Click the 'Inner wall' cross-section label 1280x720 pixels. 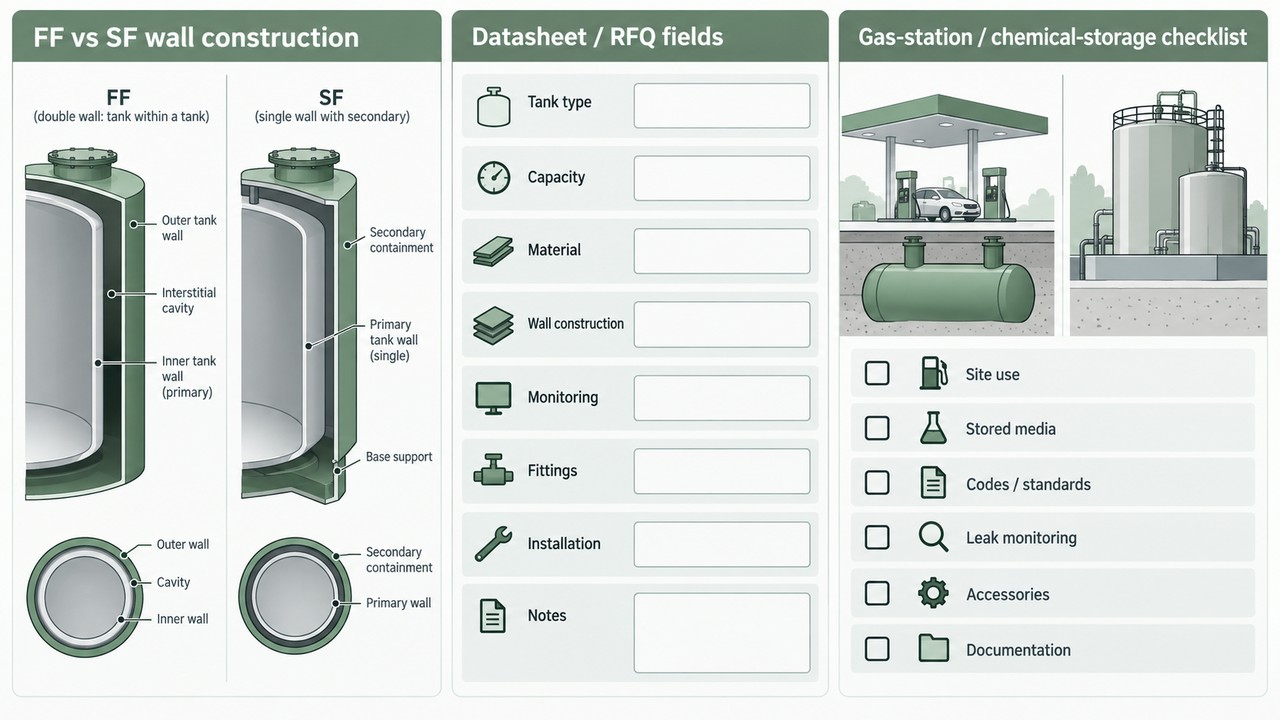pos(183,619)
